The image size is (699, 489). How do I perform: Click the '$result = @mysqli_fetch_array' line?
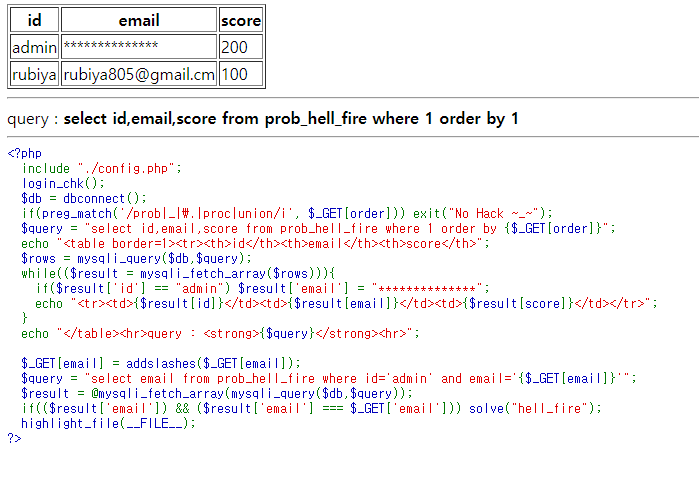click(217, 394)
